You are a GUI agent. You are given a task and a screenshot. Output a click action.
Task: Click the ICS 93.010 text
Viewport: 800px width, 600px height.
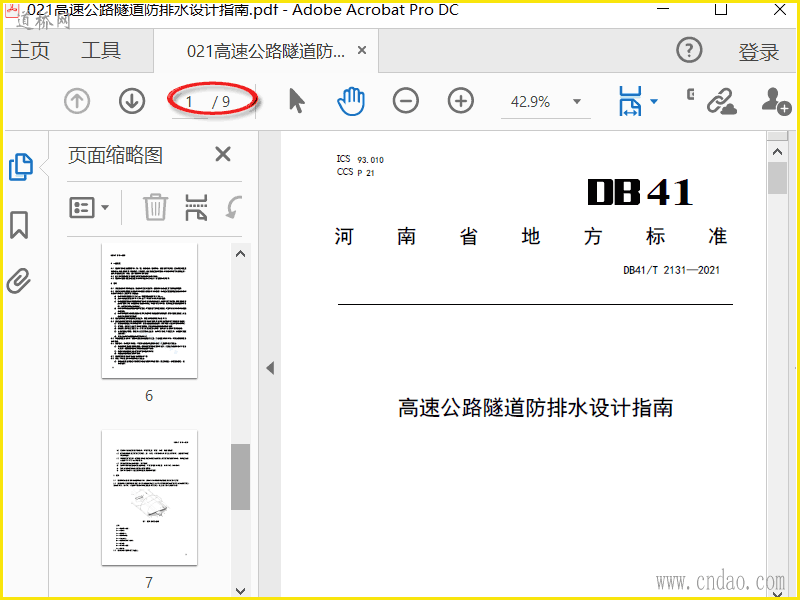(x=360, y=159)
